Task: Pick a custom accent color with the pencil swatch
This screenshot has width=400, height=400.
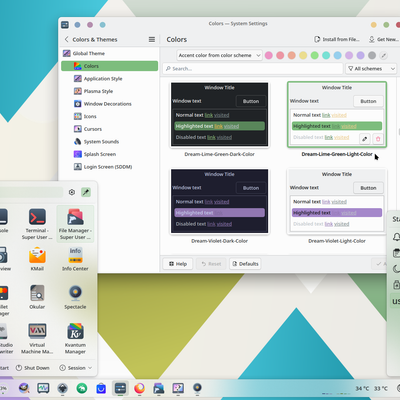Action: pos(384,55)
